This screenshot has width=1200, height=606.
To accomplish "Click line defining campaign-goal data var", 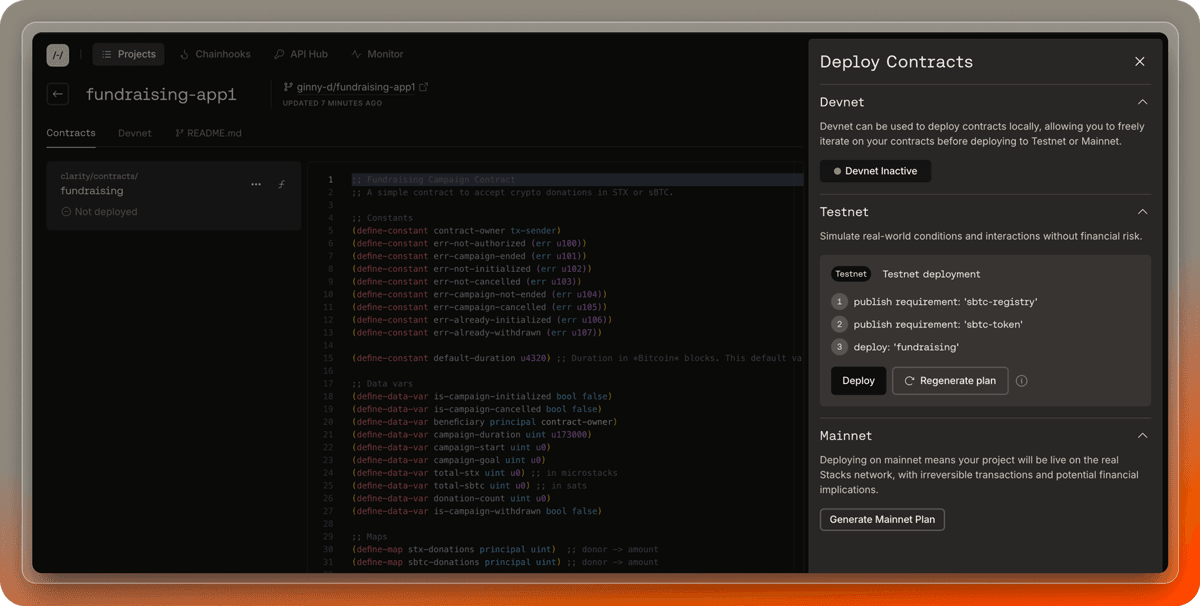I will click(450, 460).
